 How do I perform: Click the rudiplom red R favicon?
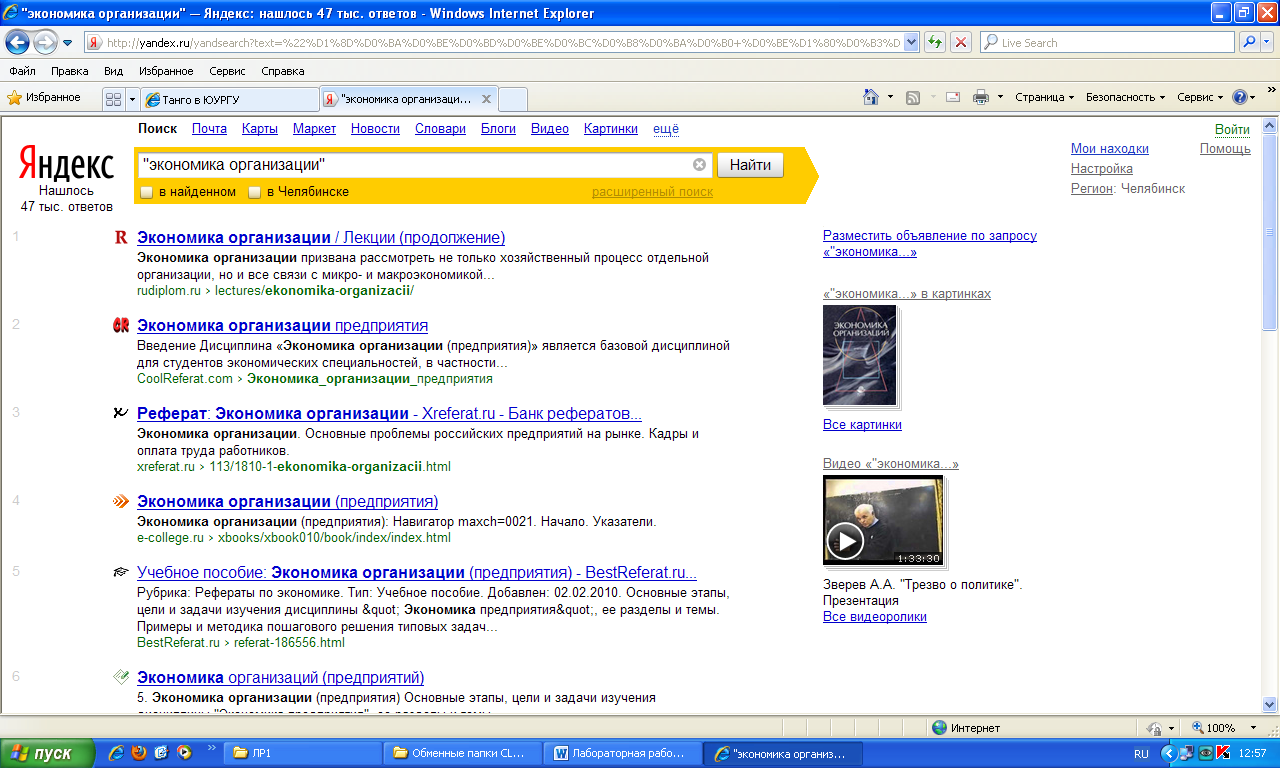[x=121, y=238]
